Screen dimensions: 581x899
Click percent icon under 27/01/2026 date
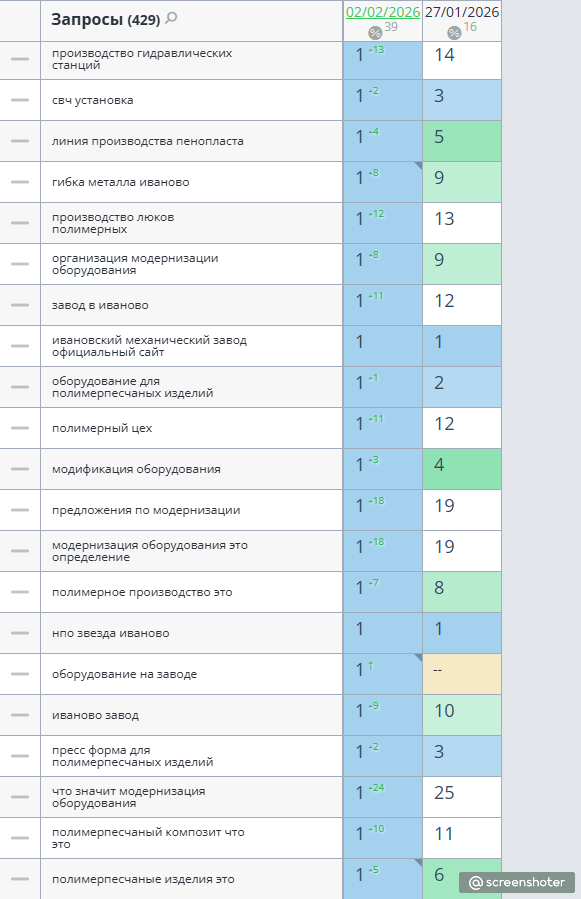coord(454,33)
